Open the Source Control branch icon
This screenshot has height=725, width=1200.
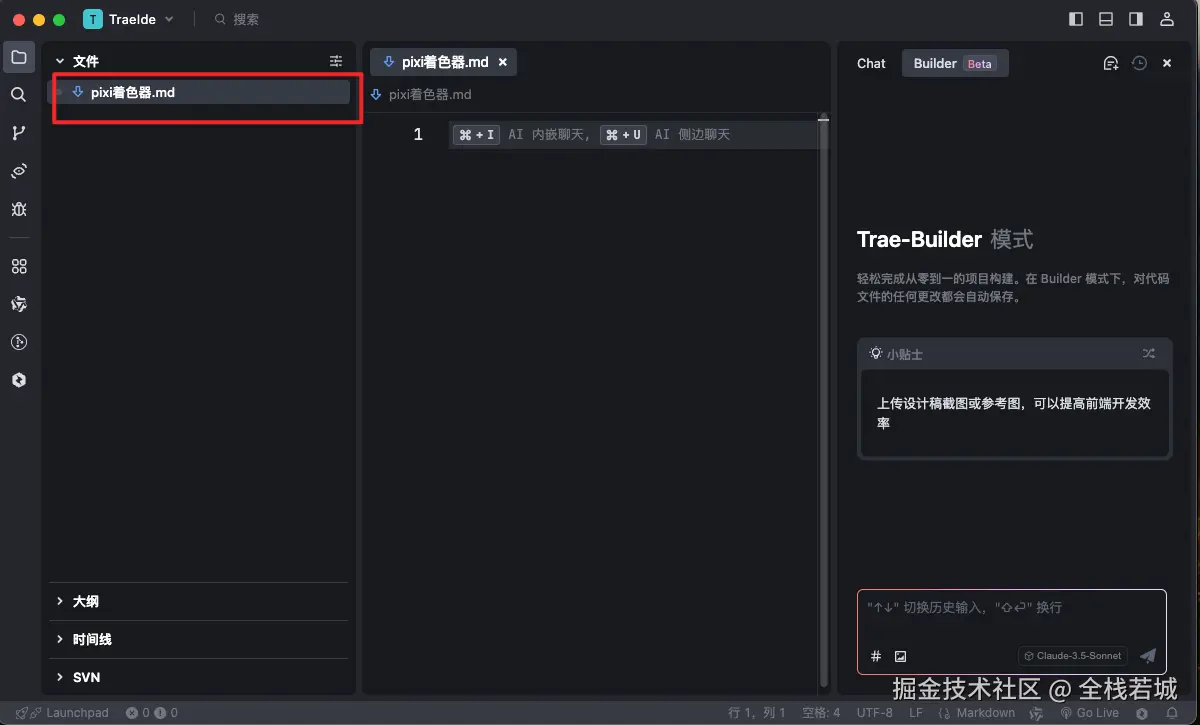click(18, 133)
